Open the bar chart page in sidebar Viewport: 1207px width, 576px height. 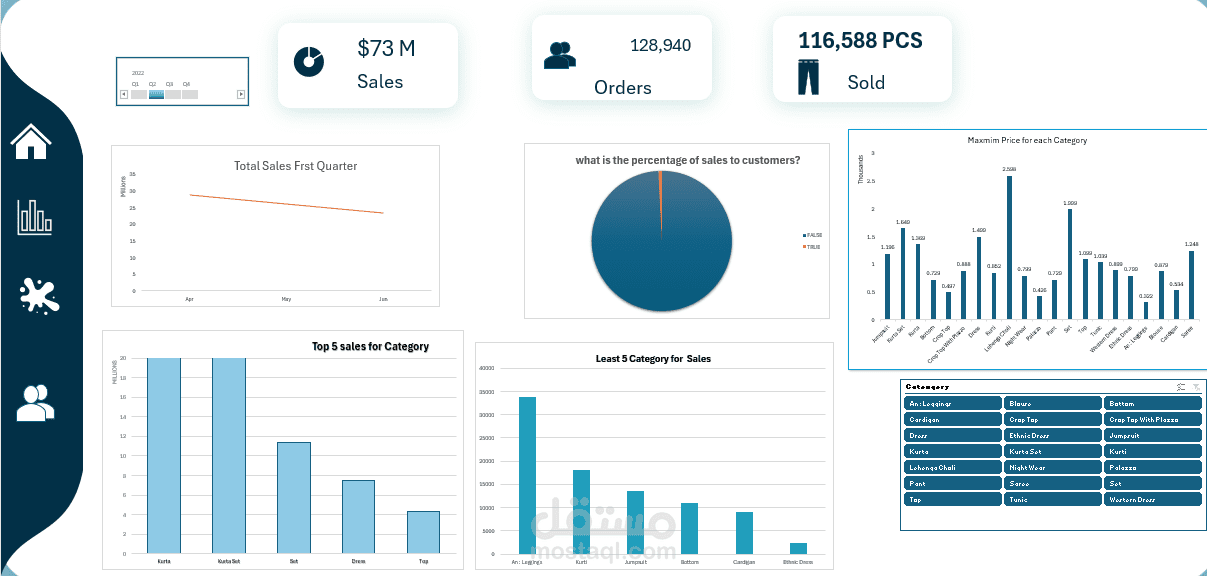point(34,217)
